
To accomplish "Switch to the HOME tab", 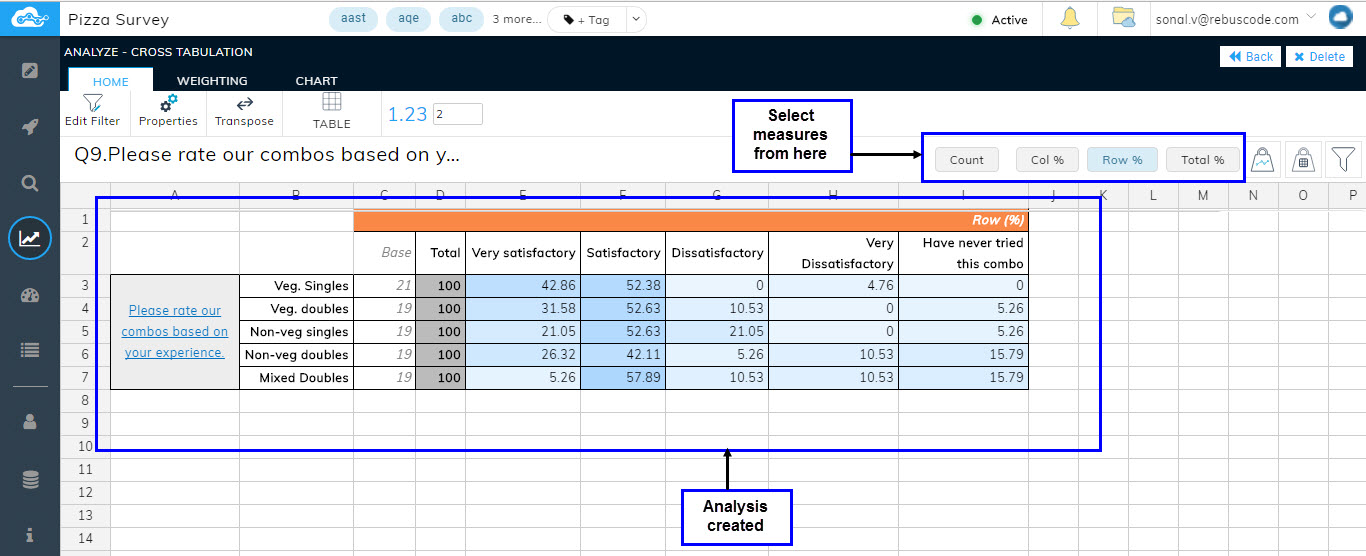I will [110, 81].
